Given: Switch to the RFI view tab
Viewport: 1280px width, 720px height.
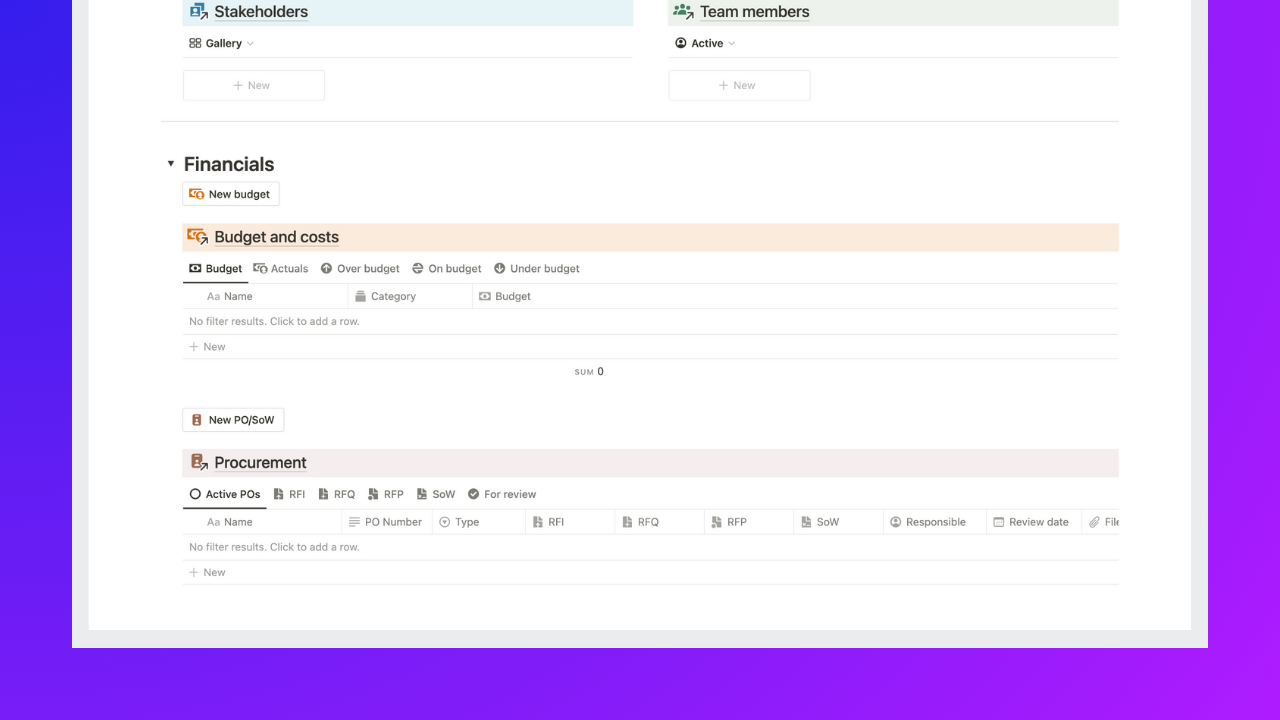Looking at the screenshot, I should [x=289, y=494].
